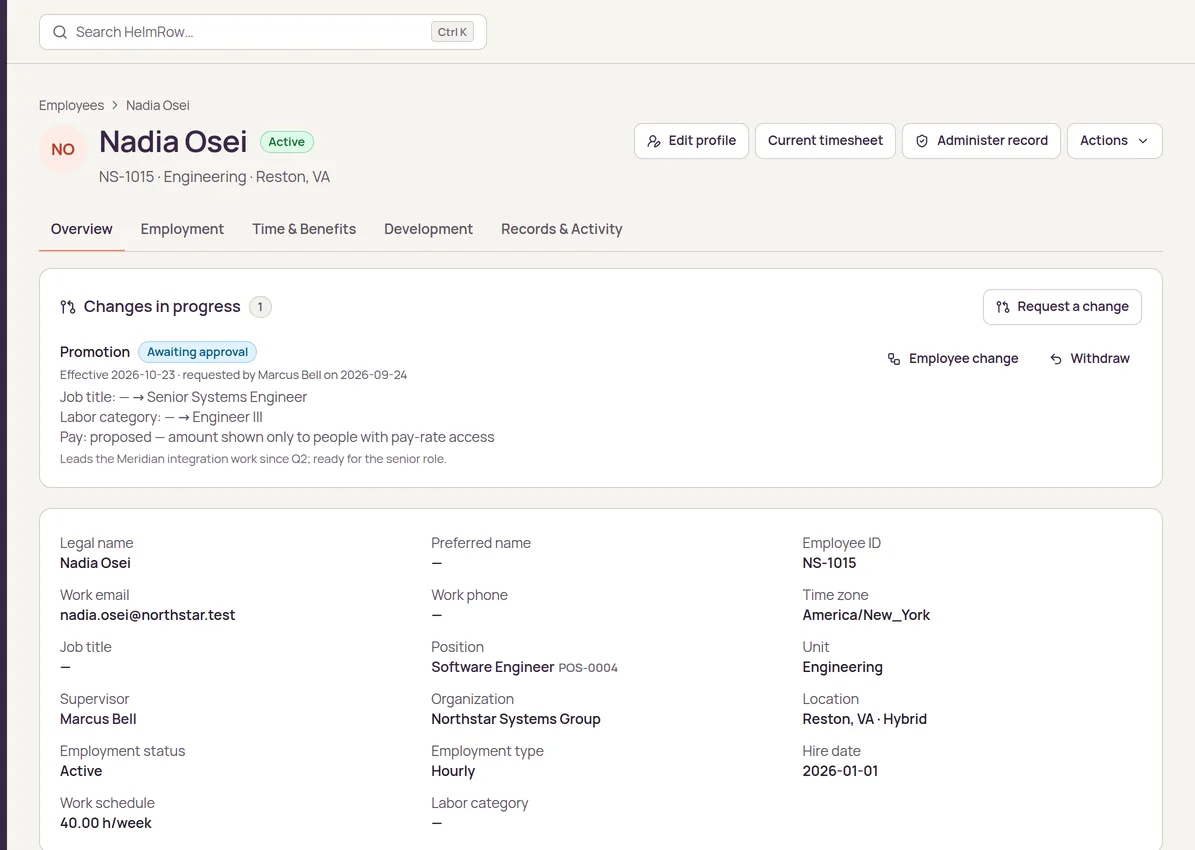The width and height of the screenshot is (1195, 850).
Task: Click the Request a change button
Action: 1062,306
